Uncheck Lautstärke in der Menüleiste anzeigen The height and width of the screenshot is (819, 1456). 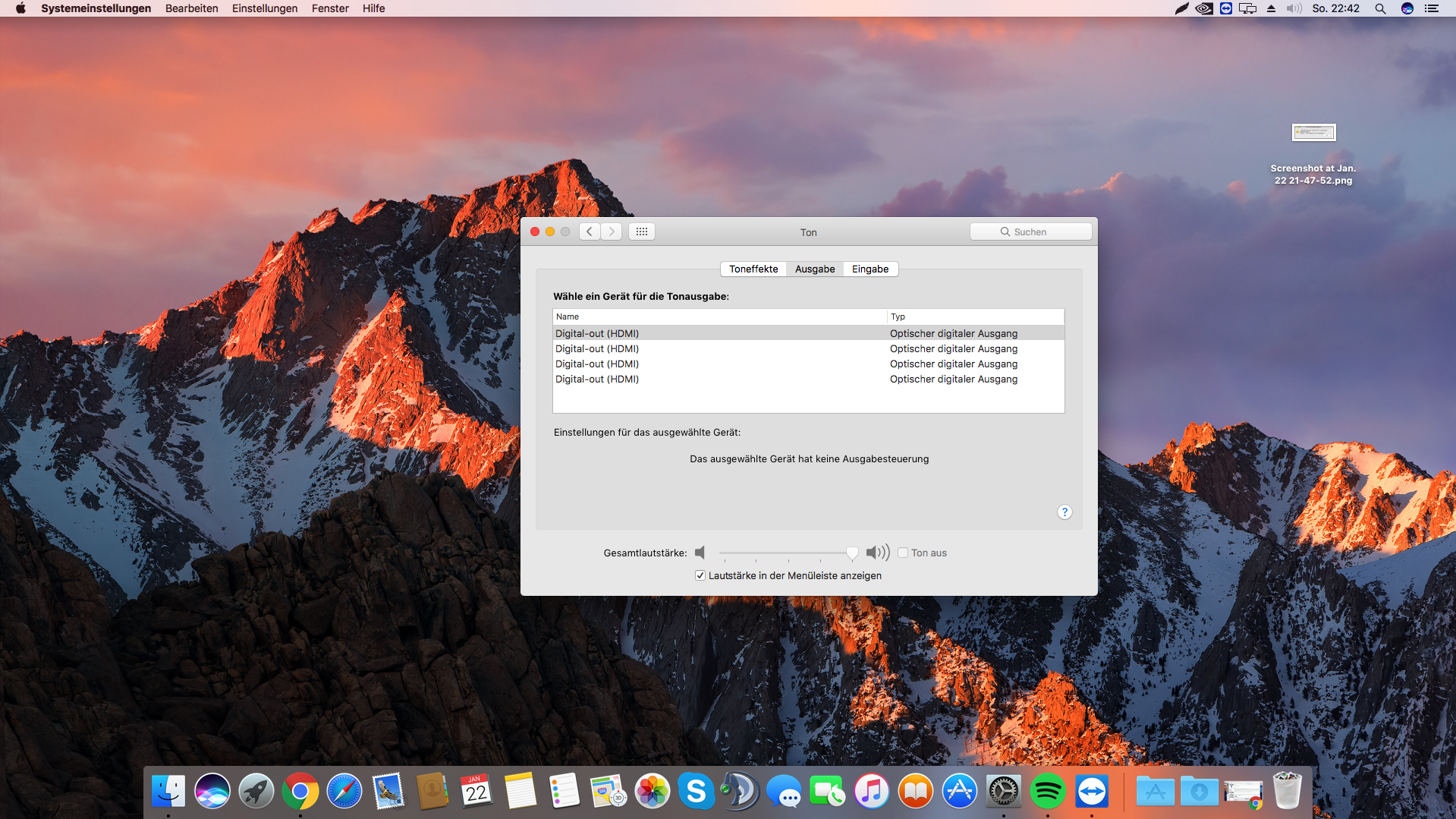[700, 575]
